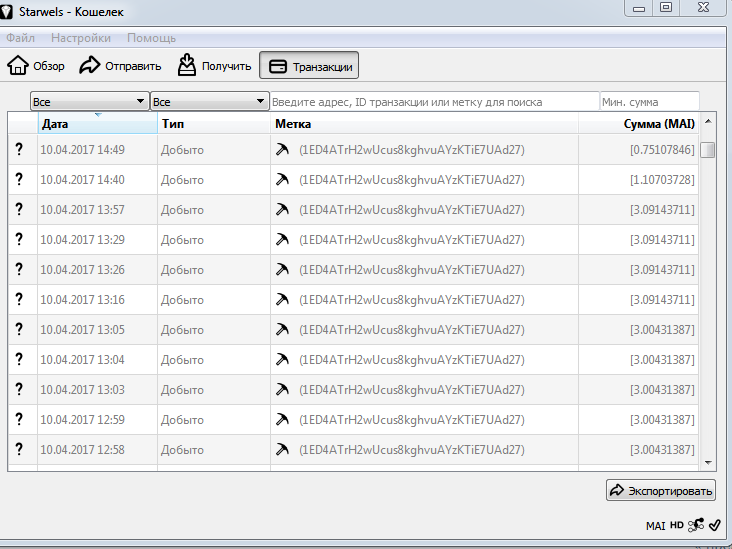Viewport: 732px width, 549px height.
Task: Click the unconfirmed status icon for 13:05 row
Action: (19, 329)
